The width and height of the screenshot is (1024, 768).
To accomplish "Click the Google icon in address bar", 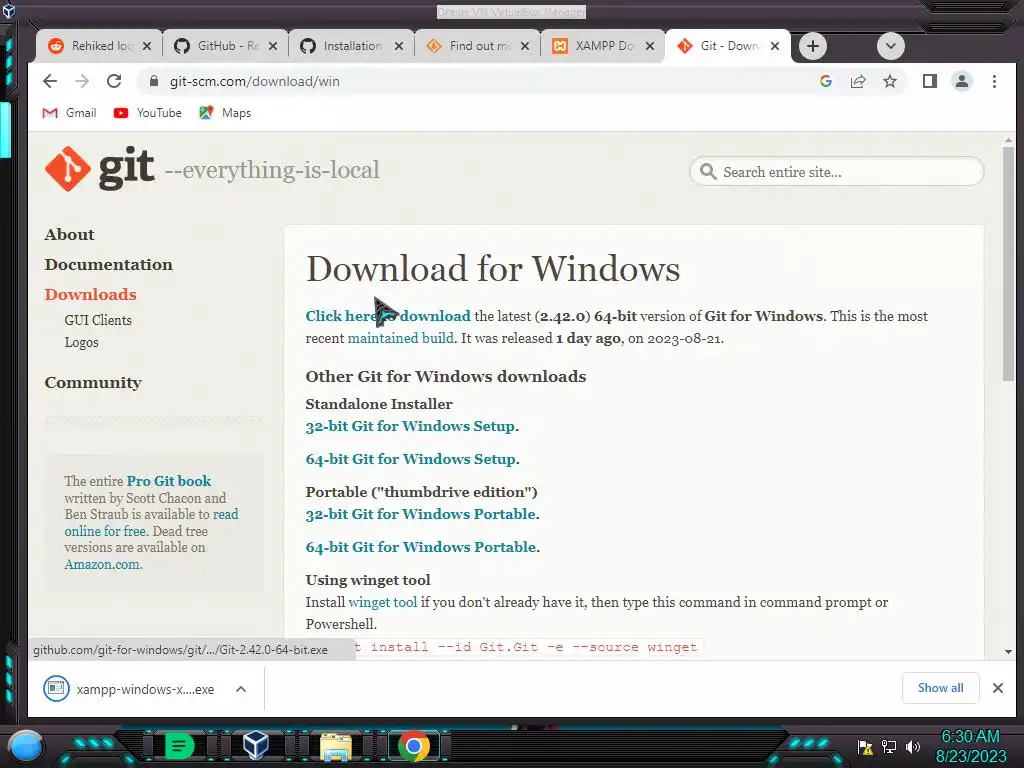I will (x=825, y=81).
